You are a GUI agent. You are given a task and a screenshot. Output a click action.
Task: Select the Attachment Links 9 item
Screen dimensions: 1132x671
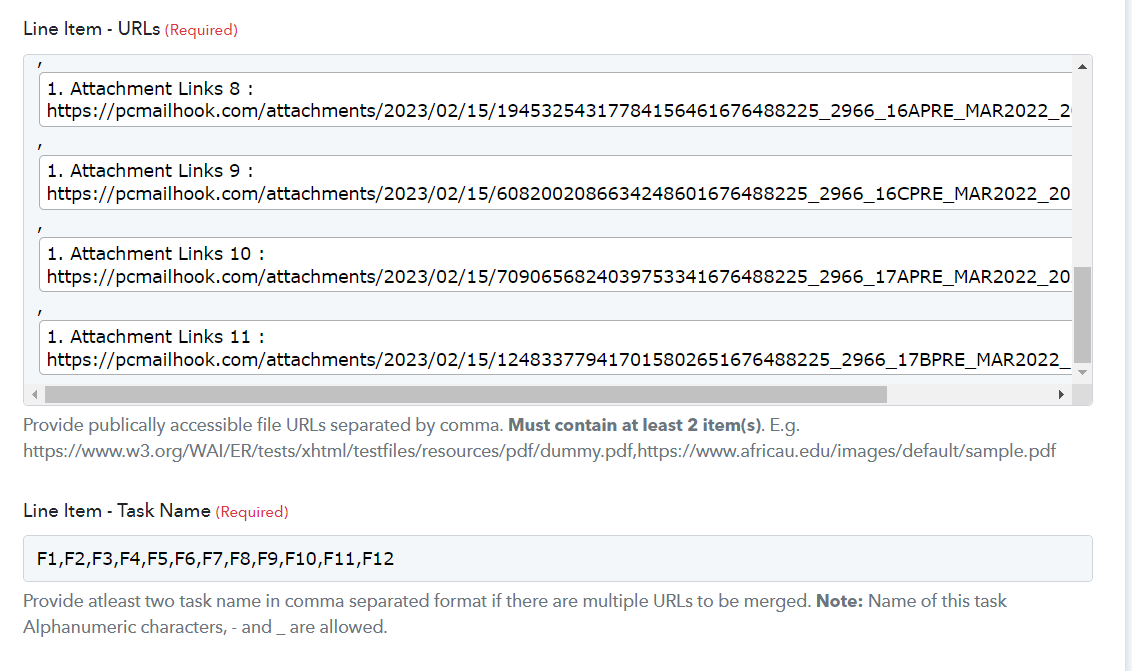(x=555, y=182)
